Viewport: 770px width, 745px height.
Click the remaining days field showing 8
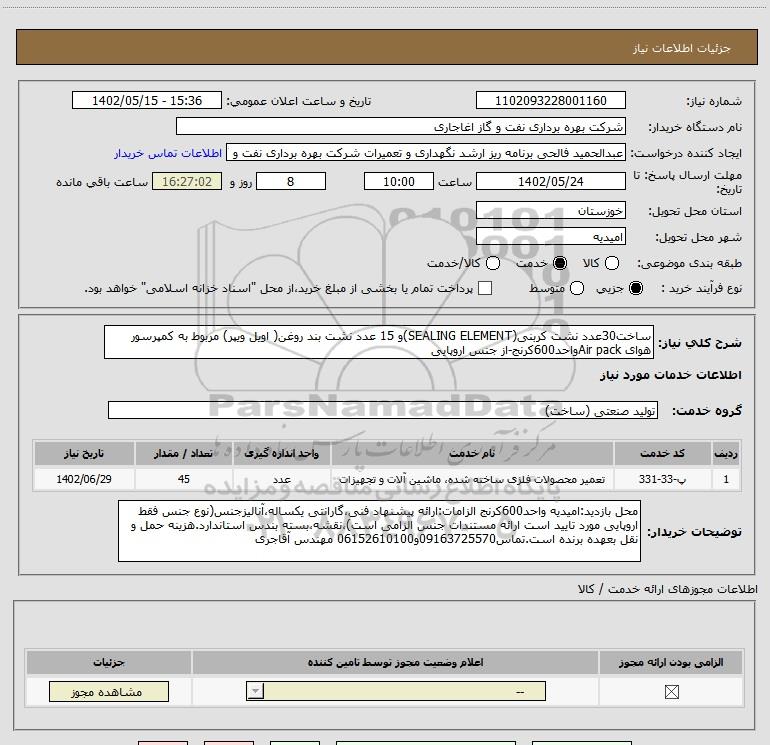tap(291, 181)
